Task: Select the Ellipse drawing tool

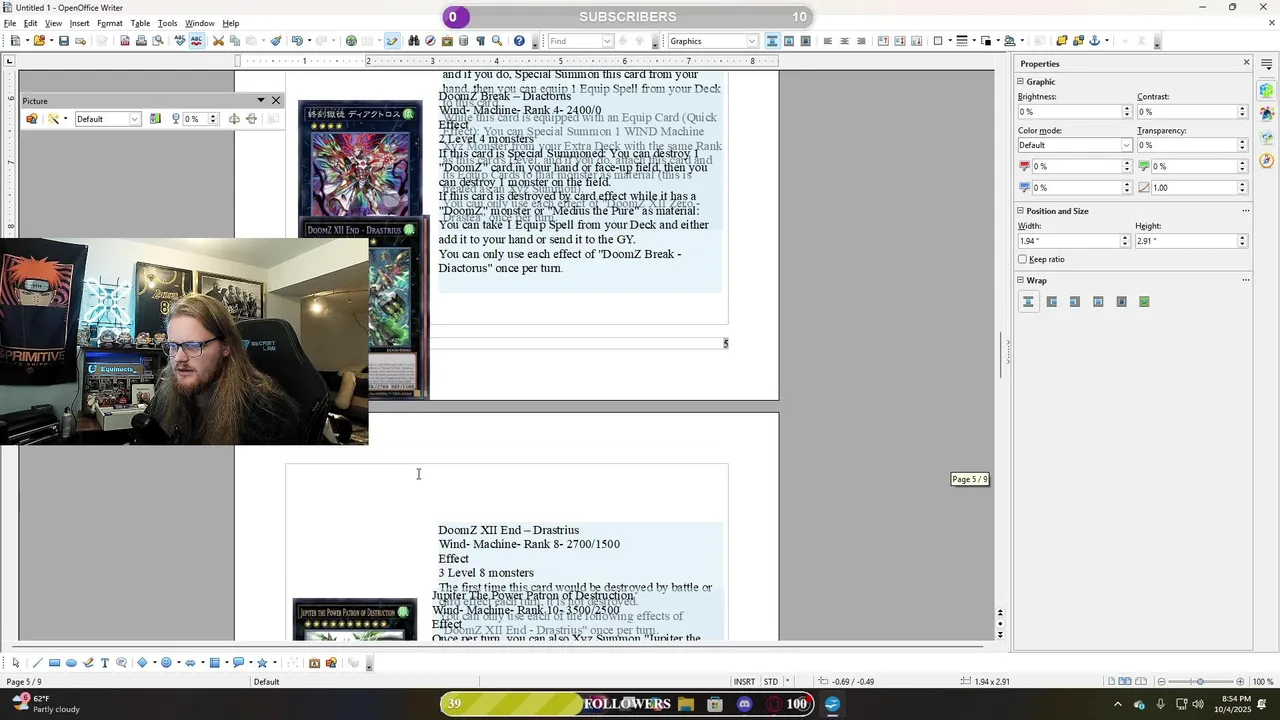Action: 71,663
